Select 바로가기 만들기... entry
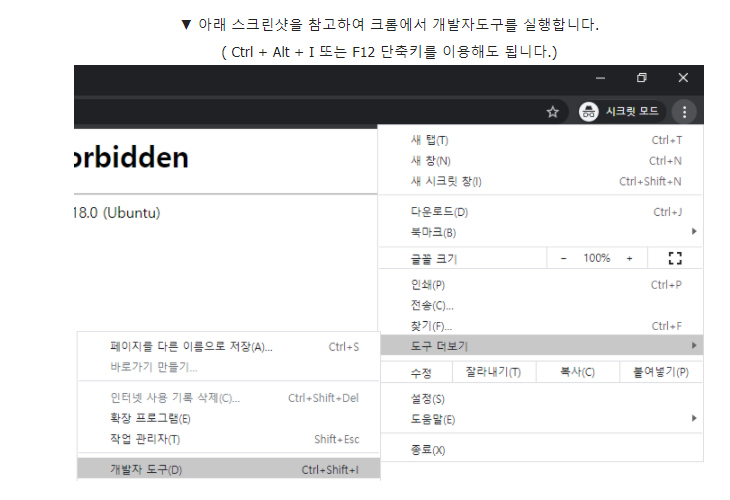This screenshot has height=500, width=730. 229,367
